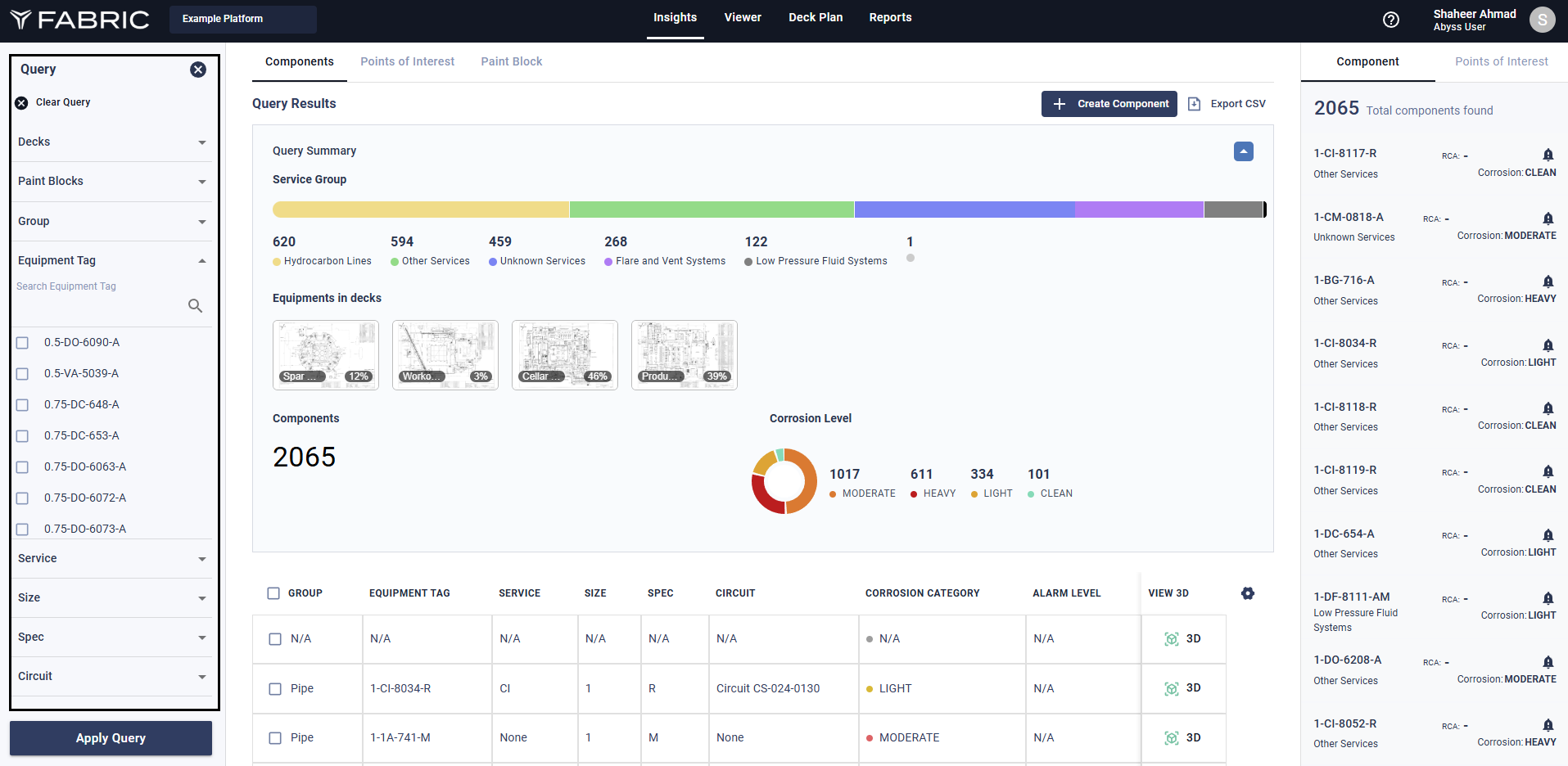The width and height of the screenshot is (1568, 766).
Task: Click the yellow Hydrocarbon Lines bar segment
Action: pos(420,210)
